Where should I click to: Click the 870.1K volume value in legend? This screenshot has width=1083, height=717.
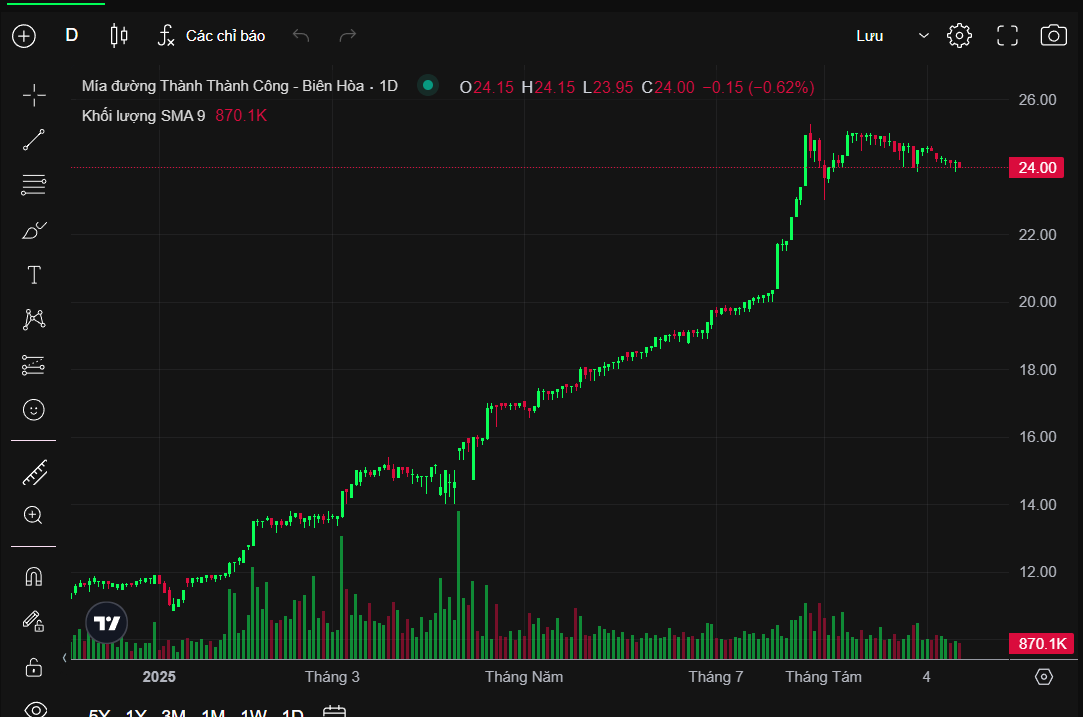click(x=240, y=116)
